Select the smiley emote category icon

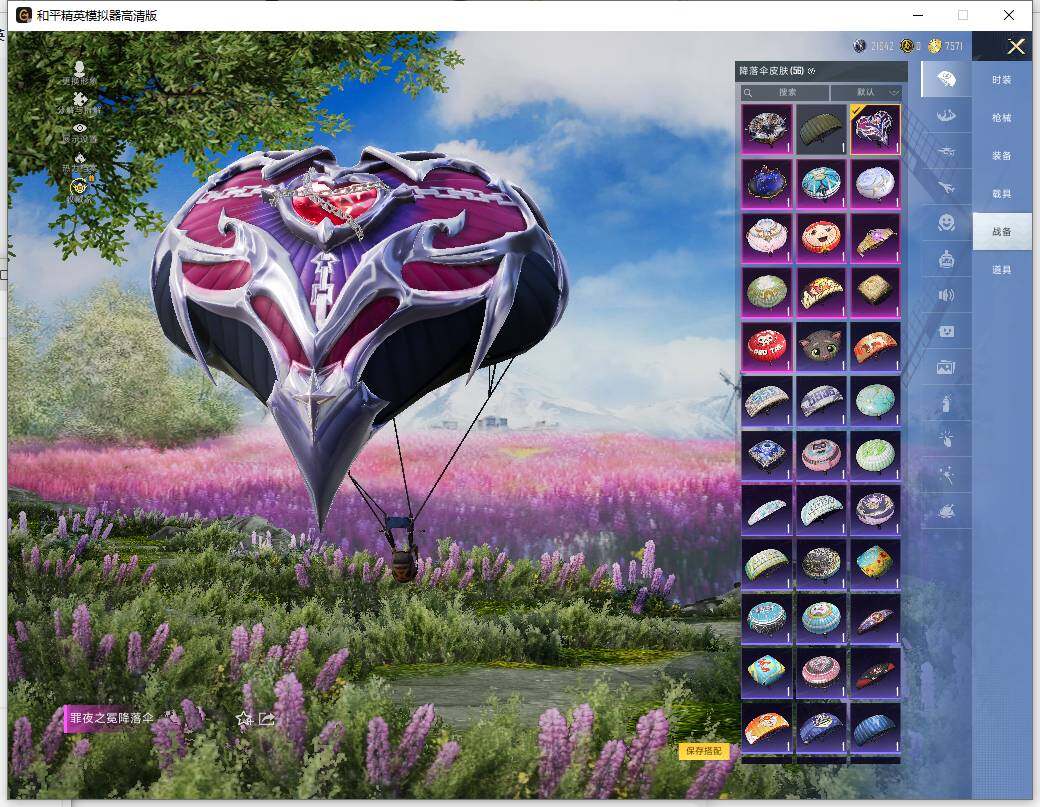tap(946, 222)
